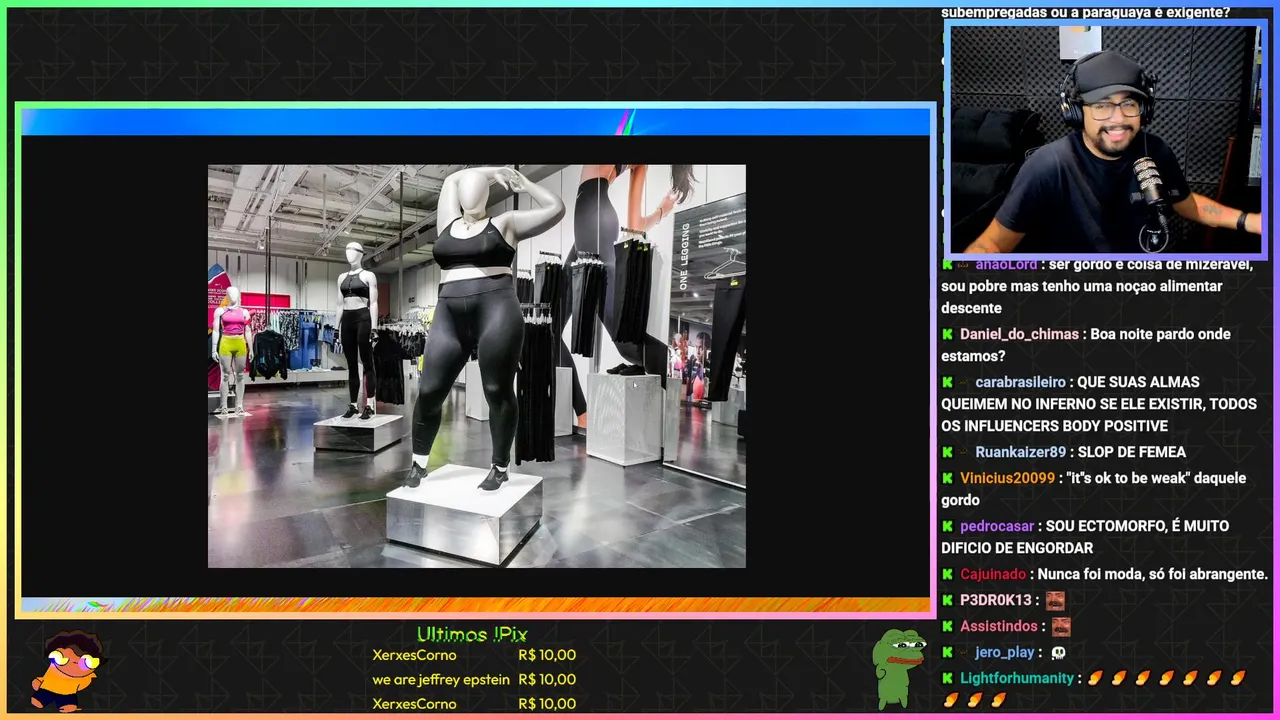
Task: Click the P3DR0K13 username
Action: pyautogui.click(x=995, y=600)
